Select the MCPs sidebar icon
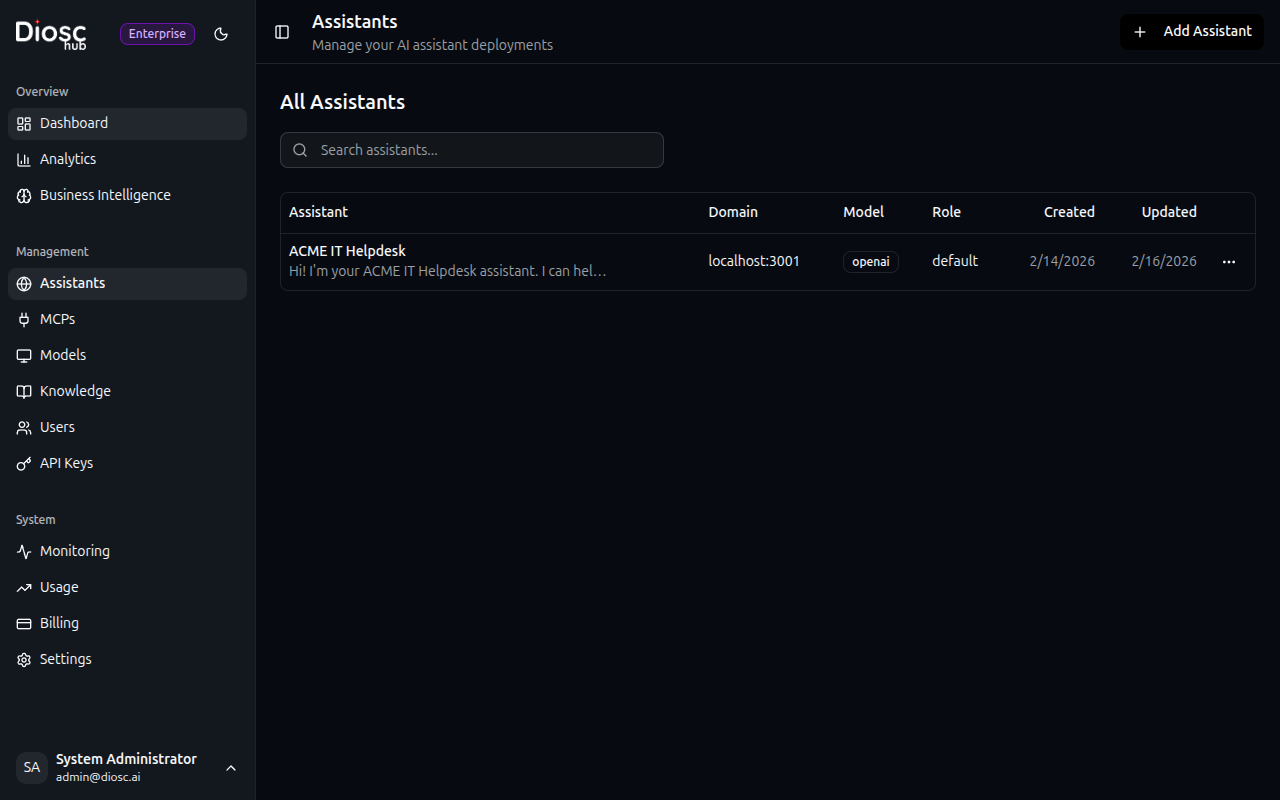The image size is (1280, 800). pos(23,318)
